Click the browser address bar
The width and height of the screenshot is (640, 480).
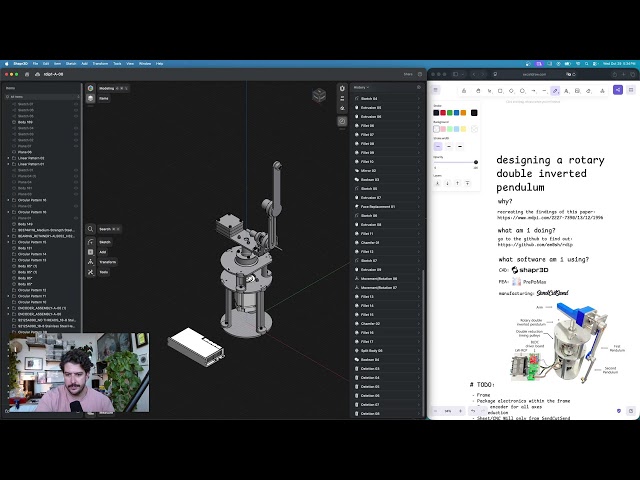click(x=534, y=74)
